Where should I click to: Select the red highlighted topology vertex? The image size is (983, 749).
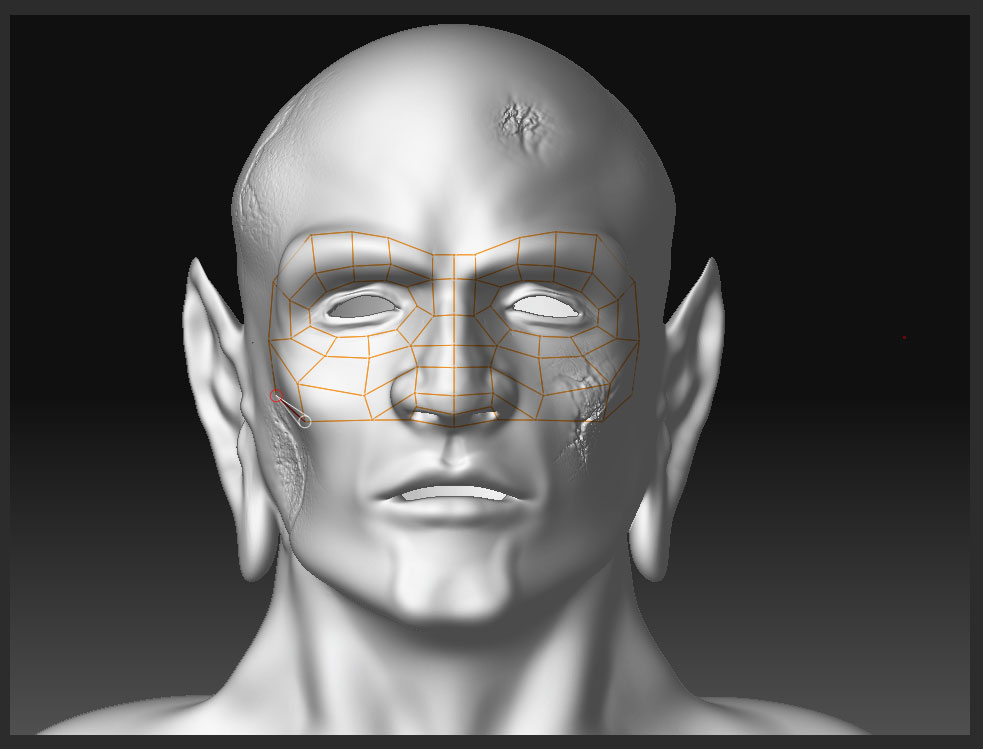coord(275,395)
